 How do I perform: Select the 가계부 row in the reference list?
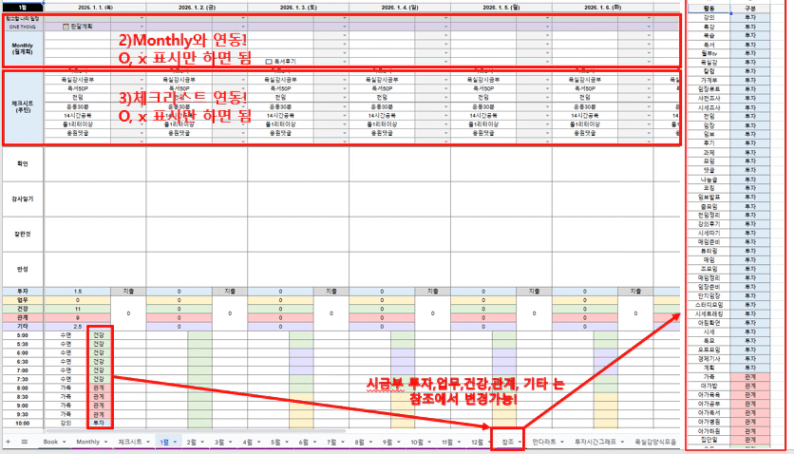(709, 80)
